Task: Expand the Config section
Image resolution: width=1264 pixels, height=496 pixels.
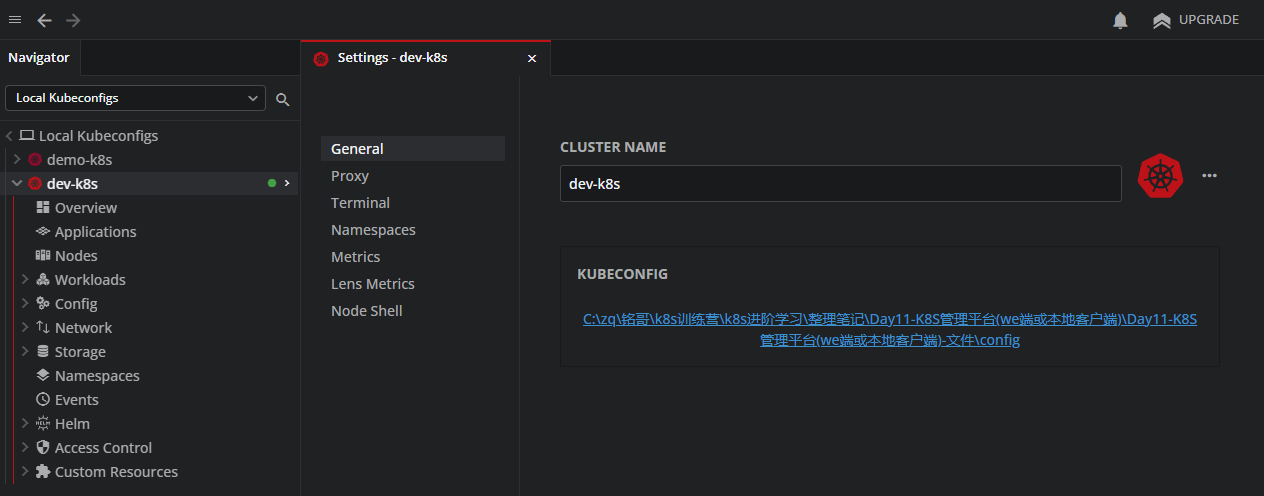Action: click(x=26, y=304)
